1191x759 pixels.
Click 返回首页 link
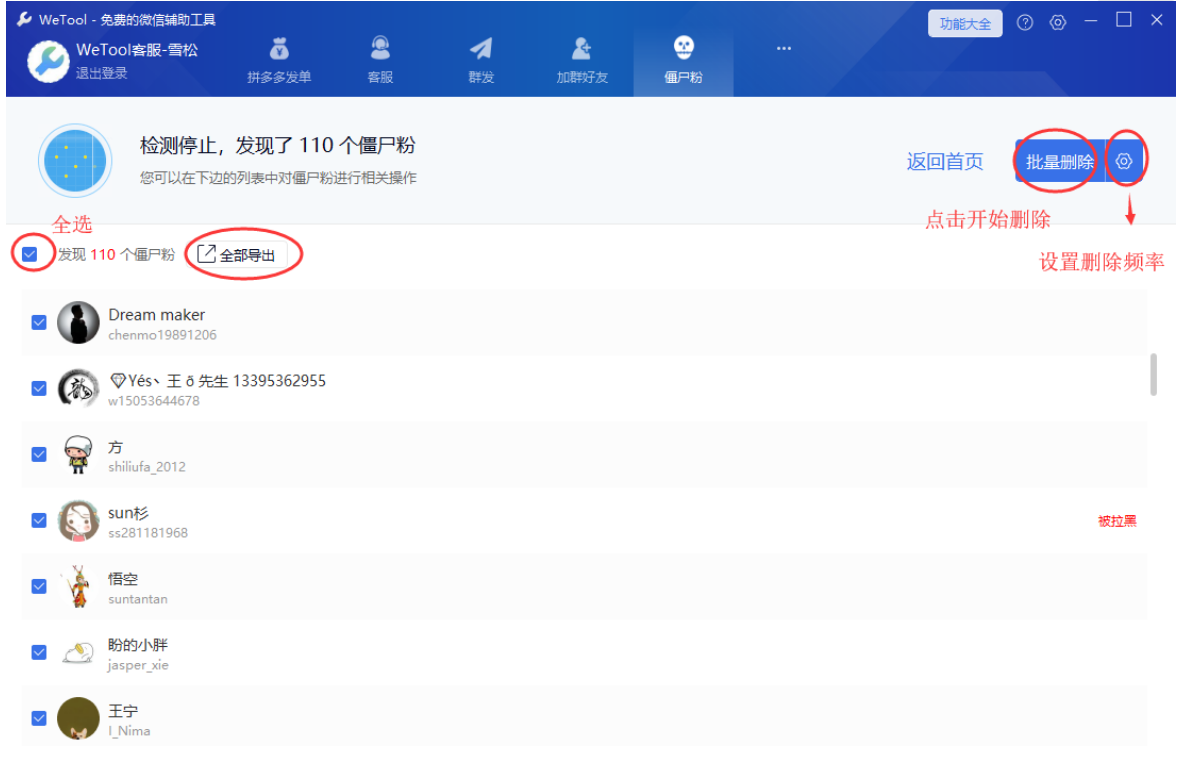click(945, 161)
